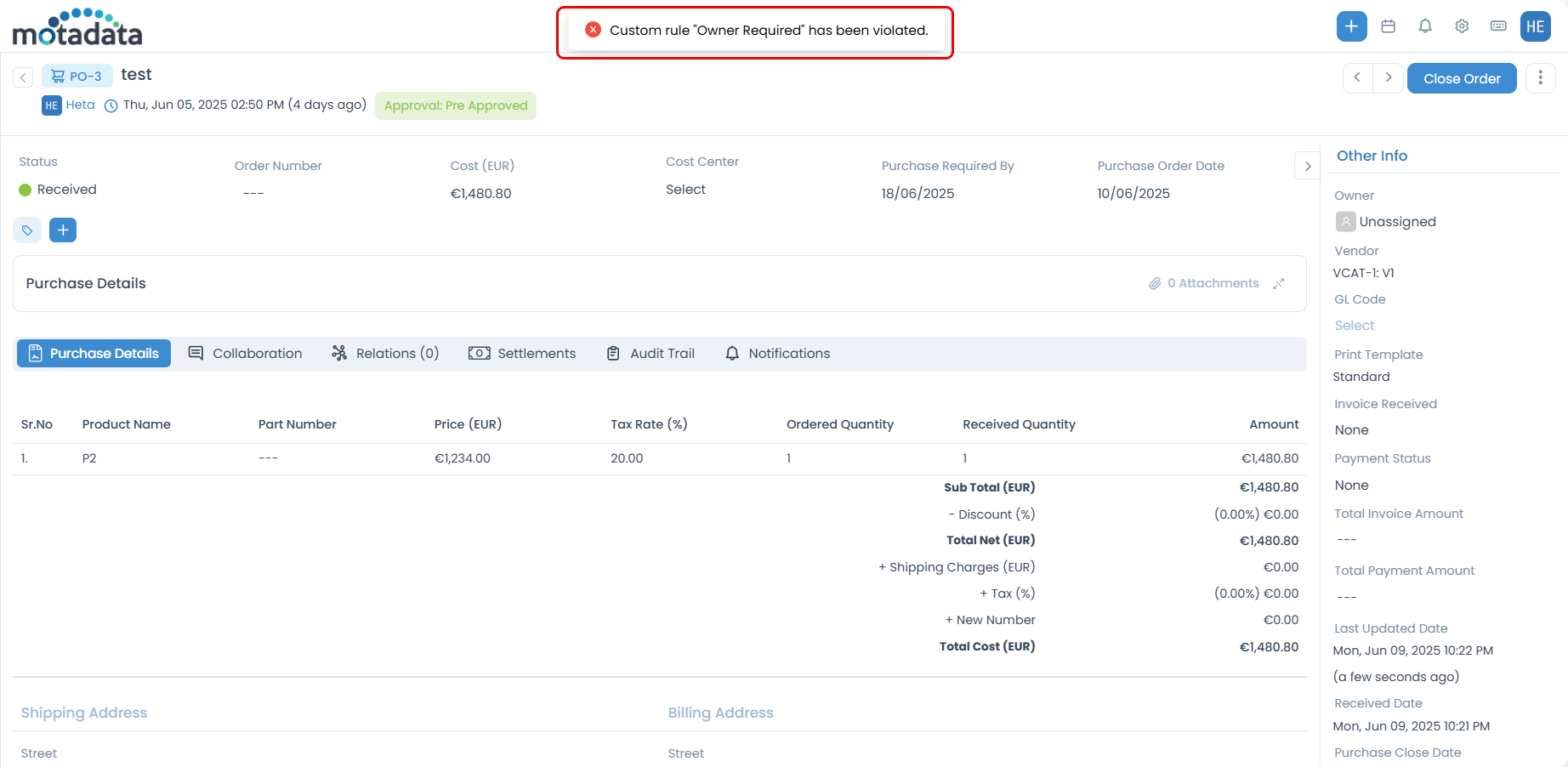Click the keyboard shortcuts icon near the avatar

[x=1498, y=26]
